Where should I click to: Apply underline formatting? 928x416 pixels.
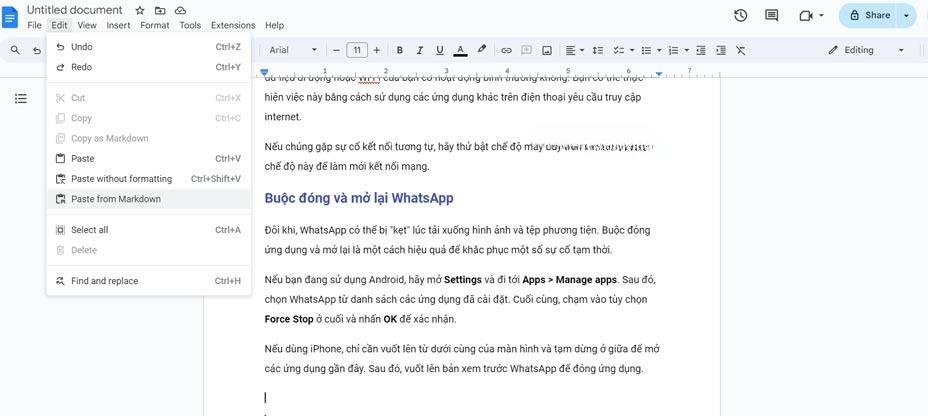440,50
